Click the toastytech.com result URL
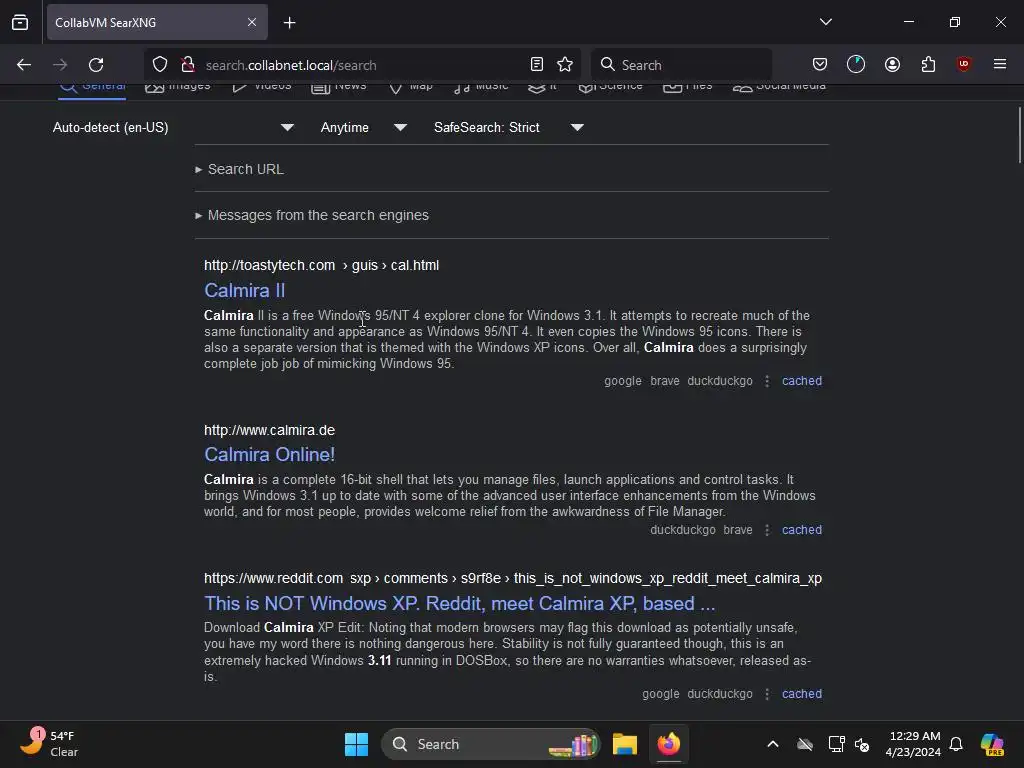Image resolution: width=1024 pixels, height=768 pixels. point(321,265)
